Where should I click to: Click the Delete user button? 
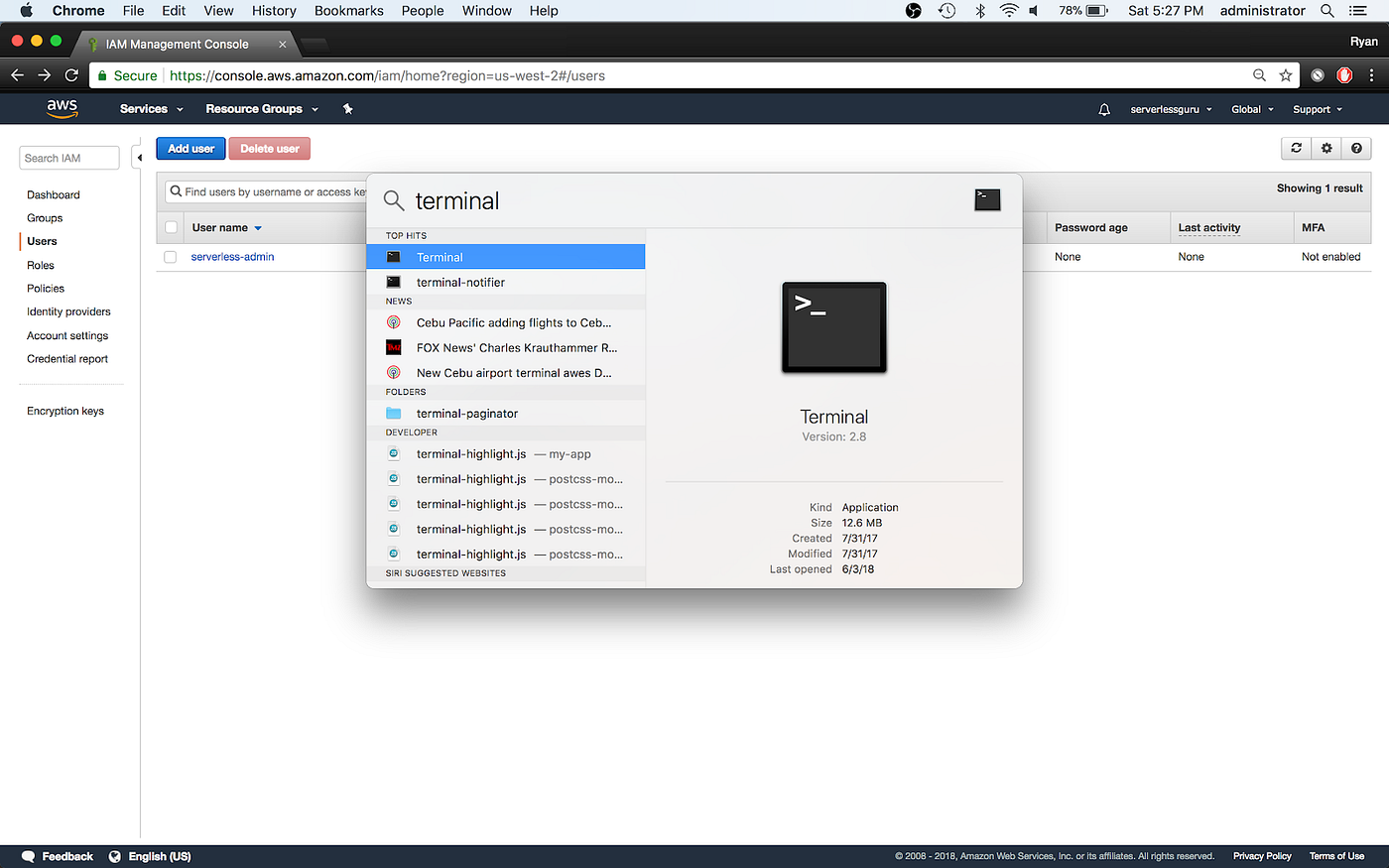pos(270,149)
